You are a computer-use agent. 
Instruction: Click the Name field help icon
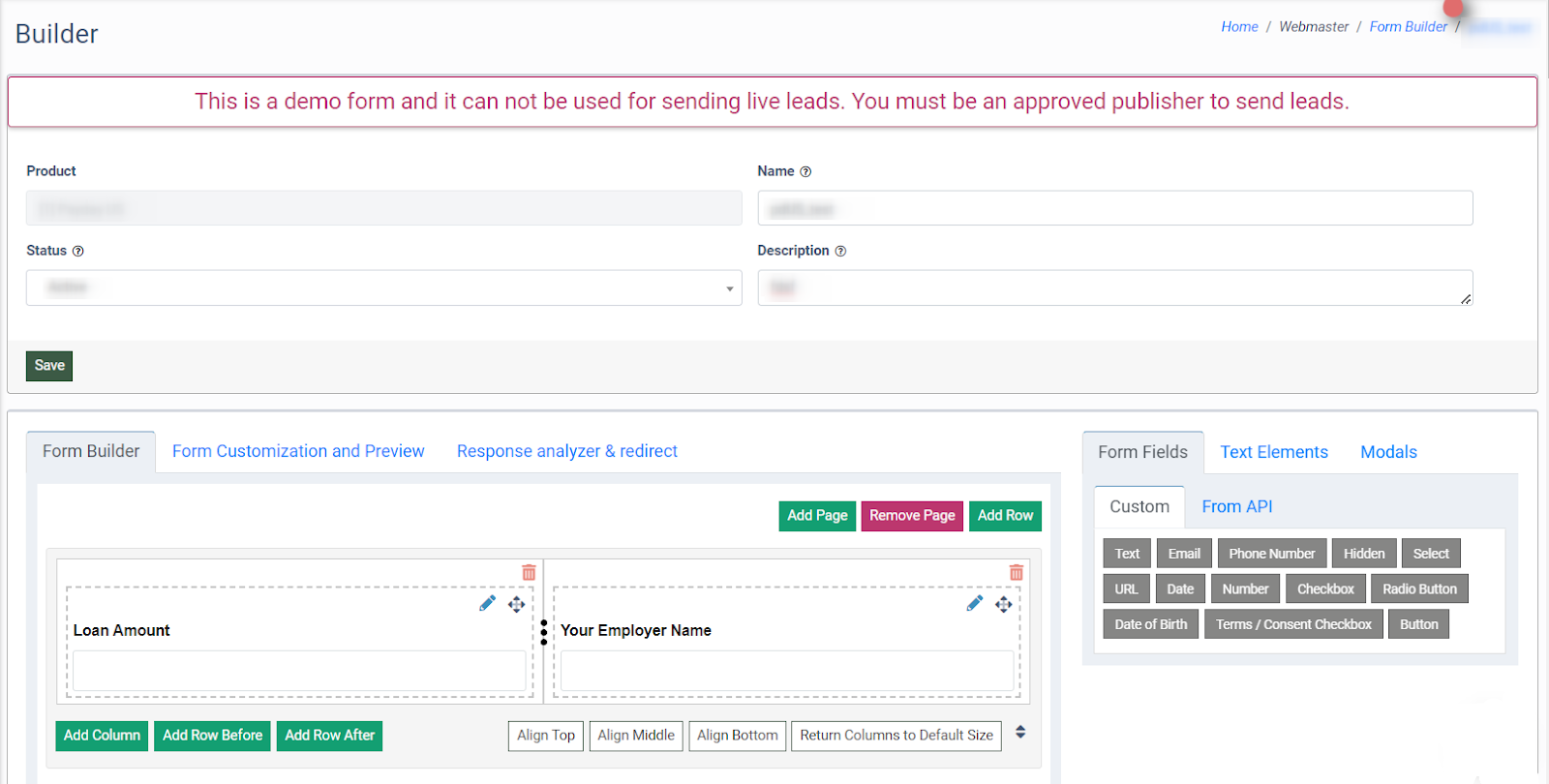click(x=805, y=171)
